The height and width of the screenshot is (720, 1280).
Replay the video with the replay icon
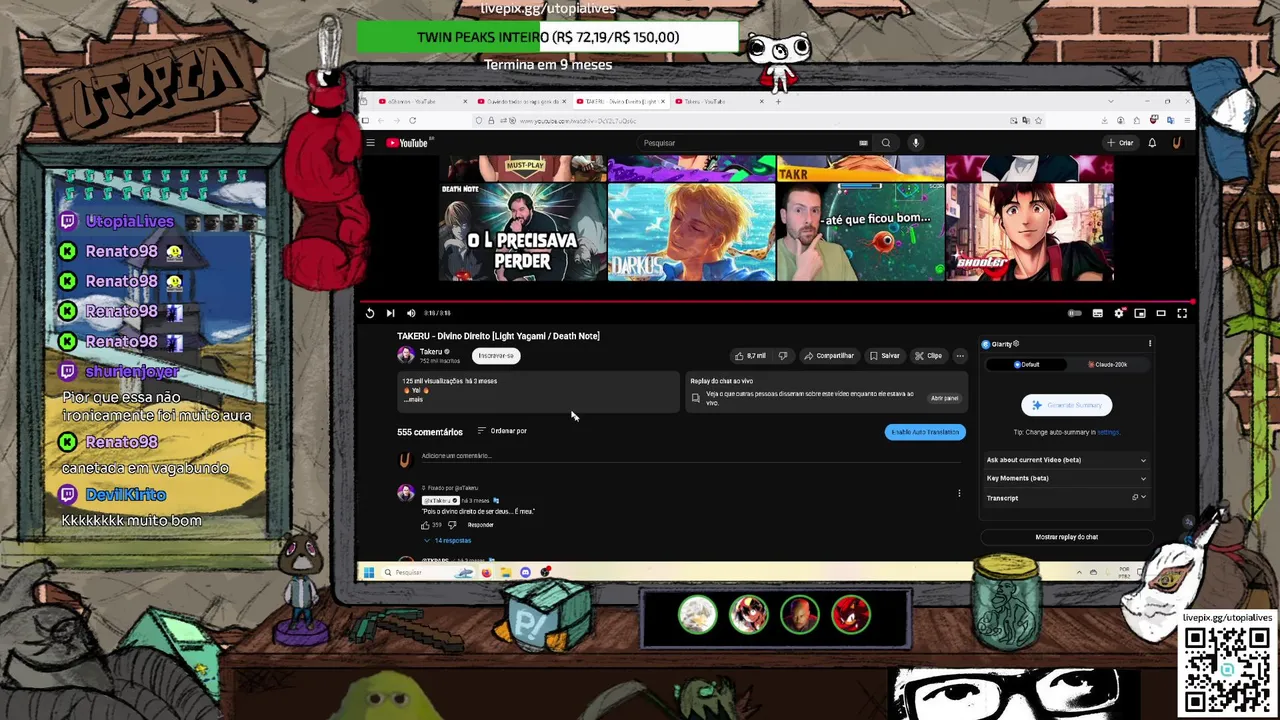tap(370, 313)
